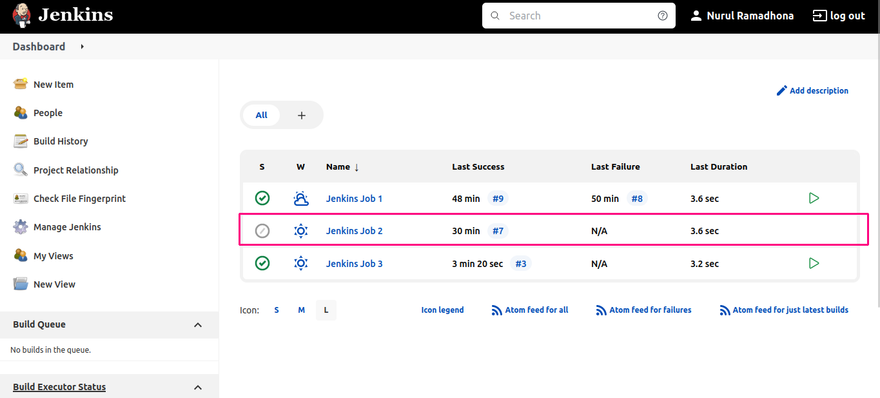Image resolution: width=880 pixels, height=398 pixels.
Task: Click the success status icon for Jenkins Job 3
Action: click(x=262, y=263)
